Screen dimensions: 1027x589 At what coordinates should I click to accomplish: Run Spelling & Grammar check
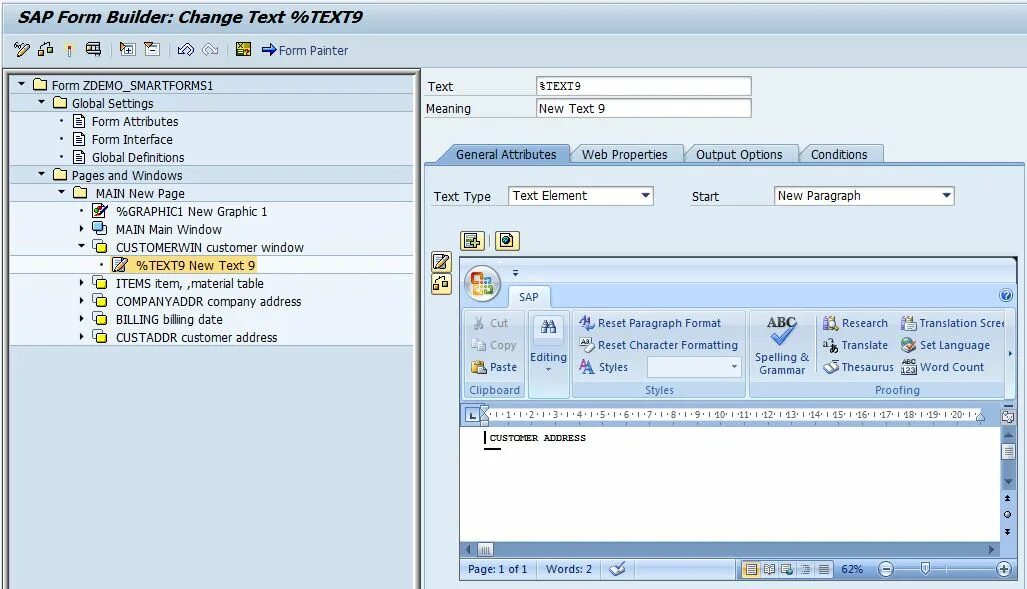coord(781,345)
